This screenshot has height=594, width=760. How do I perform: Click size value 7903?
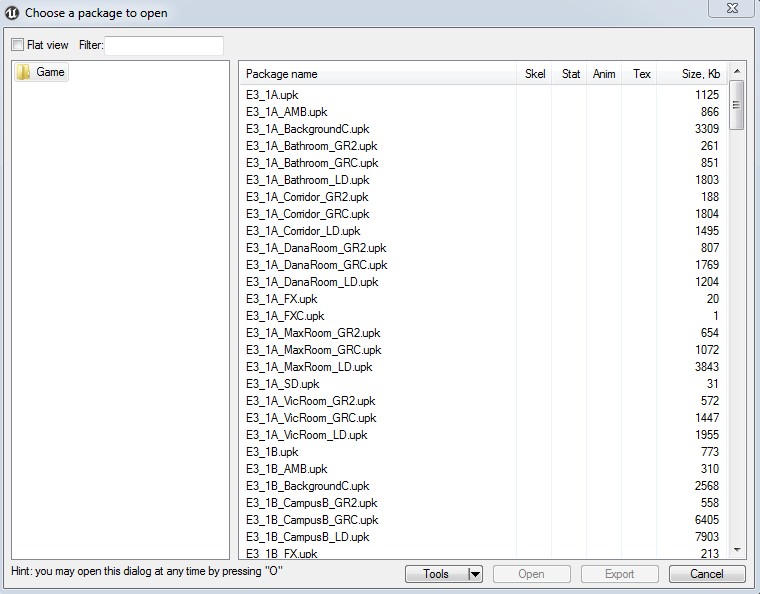pyautogui.click(x=707, y=537)
